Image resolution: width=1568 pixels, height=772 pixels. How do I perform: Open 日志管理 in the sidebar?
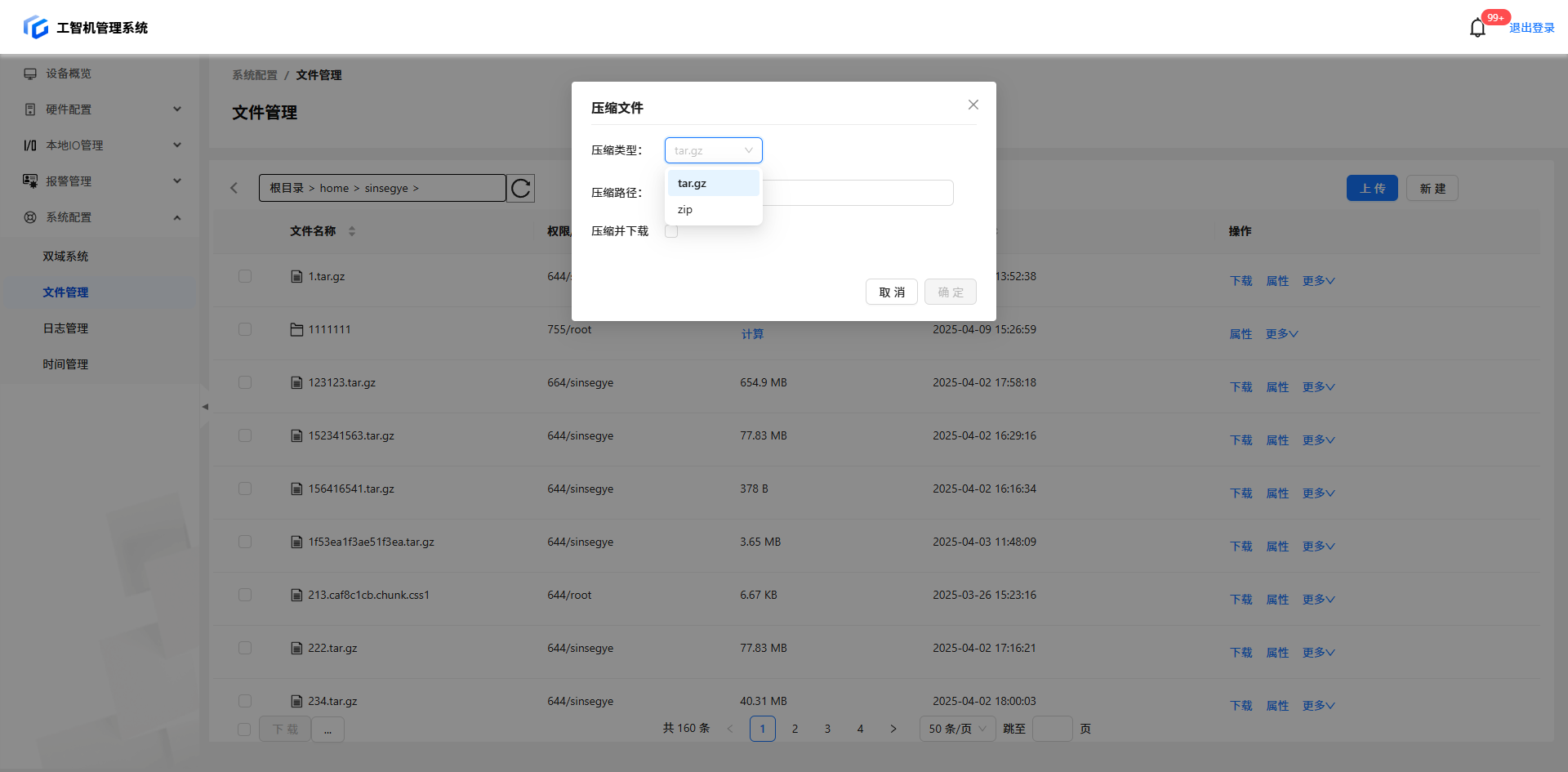coord(65,328)
